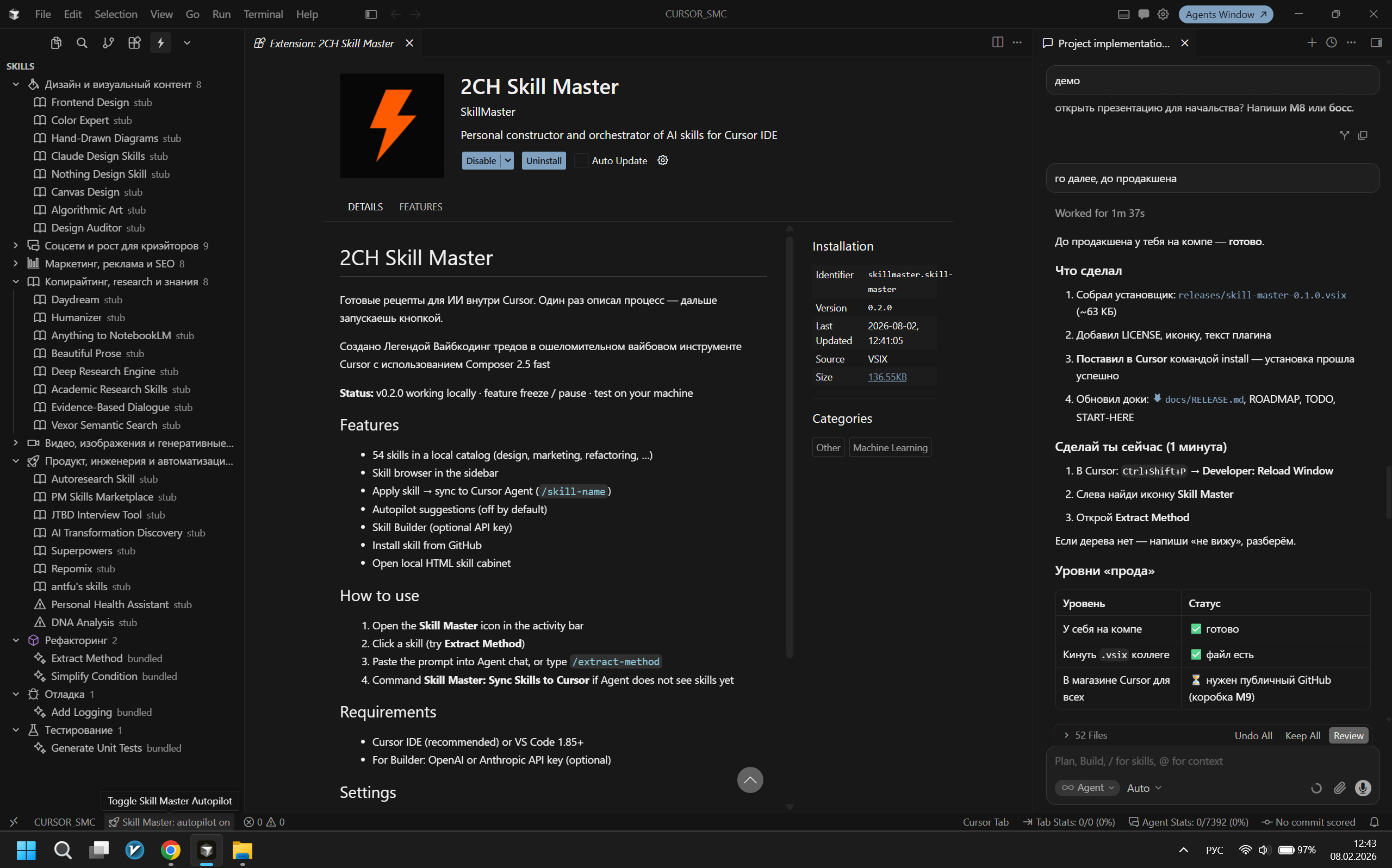
Task: Go forward with the right arrow
Action: pos(416,14)
